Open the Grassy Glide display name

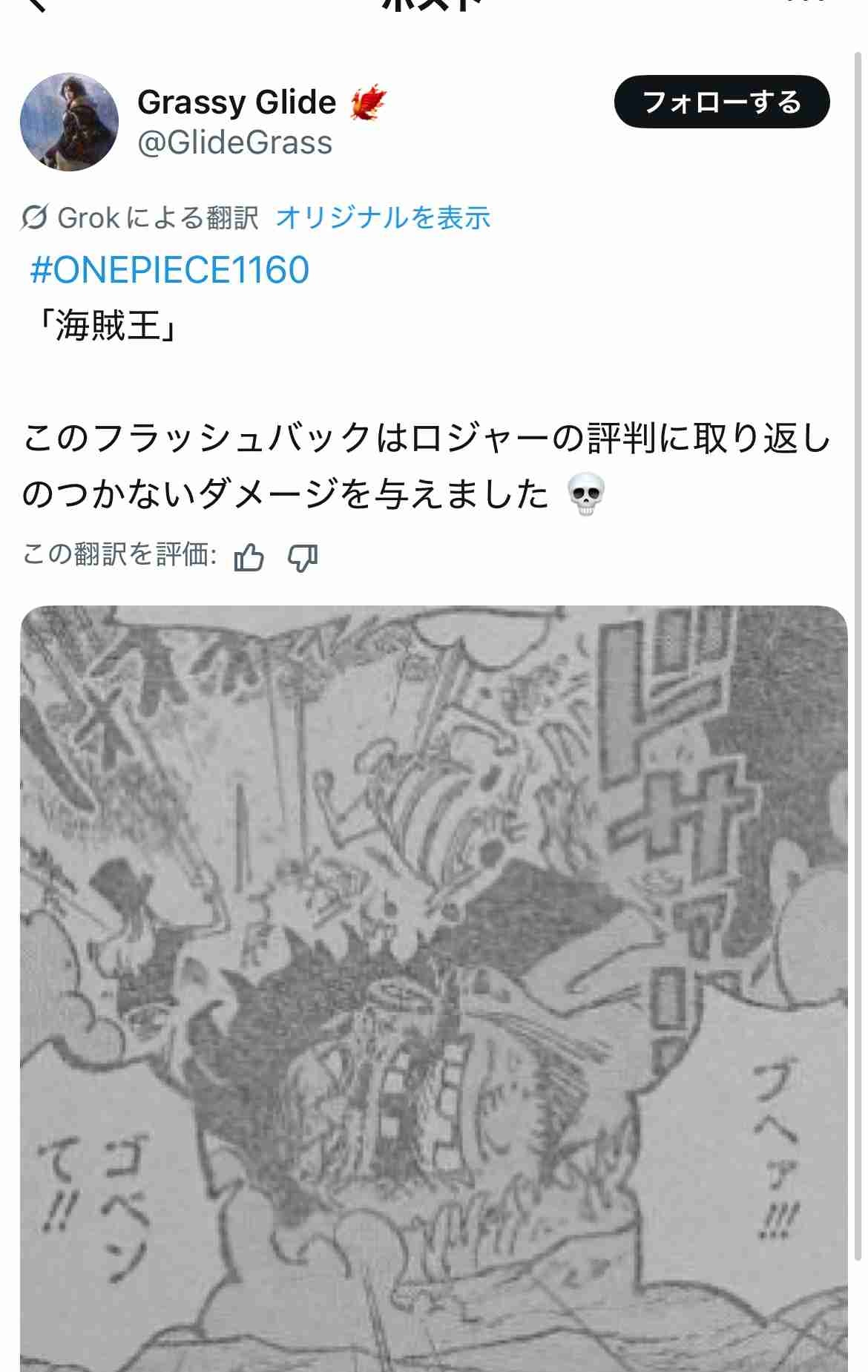[237, 102]
